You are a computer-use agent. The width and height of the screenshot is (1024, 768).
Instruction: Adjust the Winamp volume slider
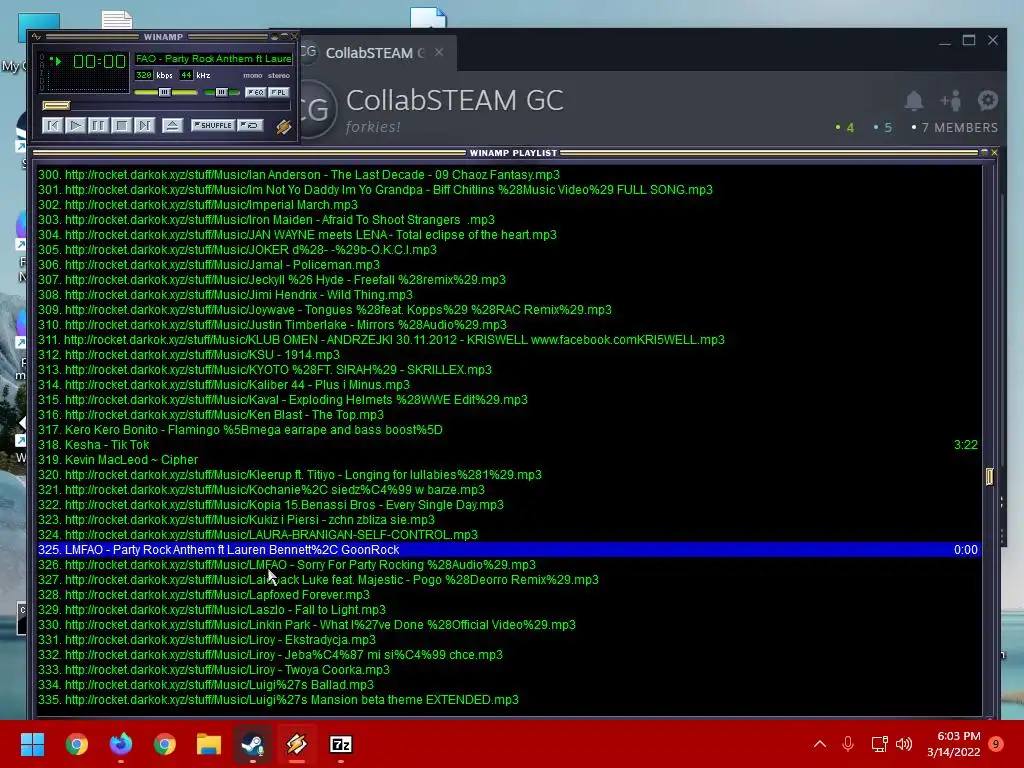pos(165,92)
